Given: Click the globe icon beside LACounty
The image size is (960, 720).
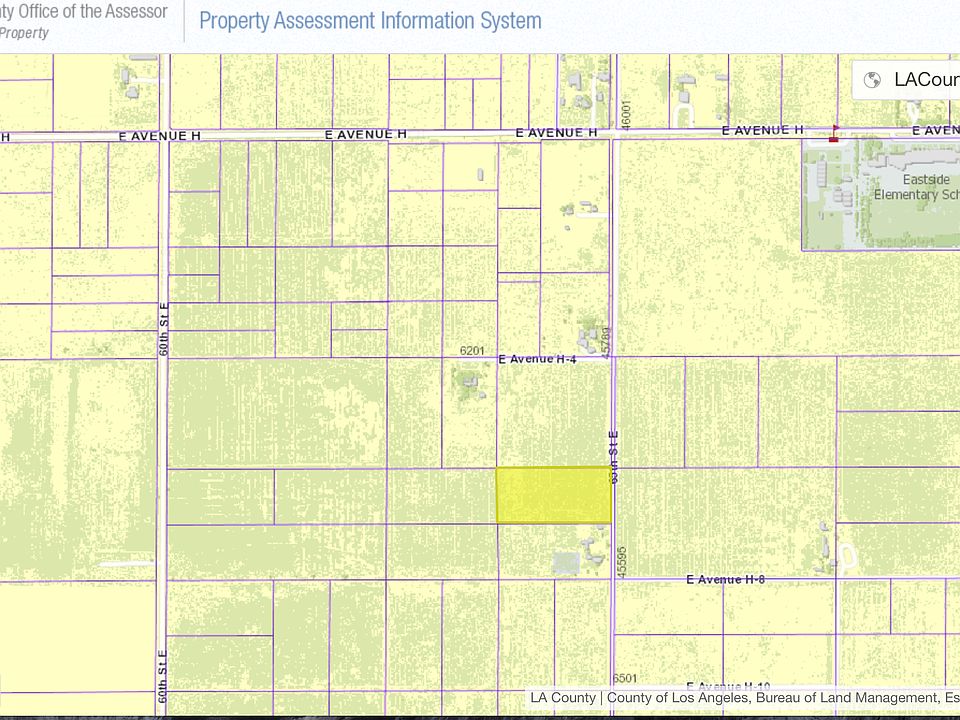Looking at the screenshot, I should [872, 80].
